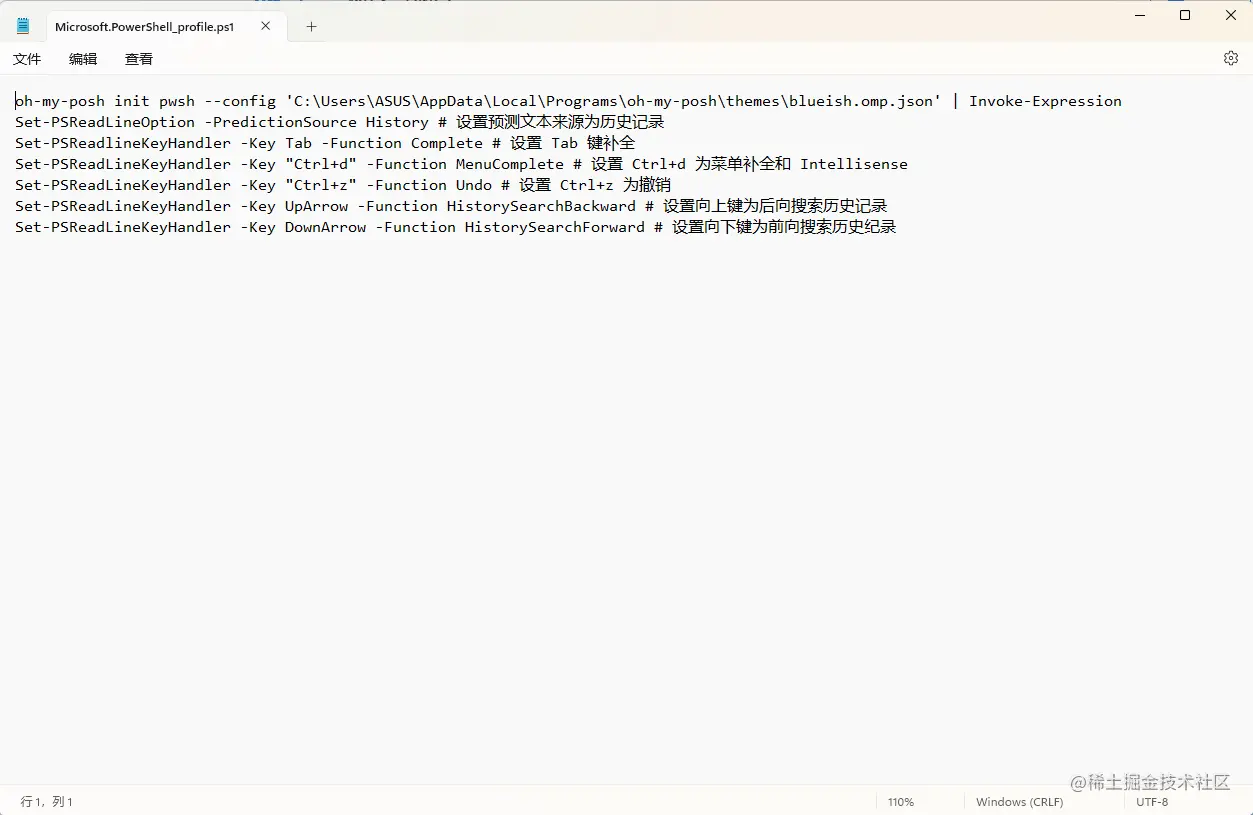
Task: Add a new tab with plus button
Action: (311, 27)
